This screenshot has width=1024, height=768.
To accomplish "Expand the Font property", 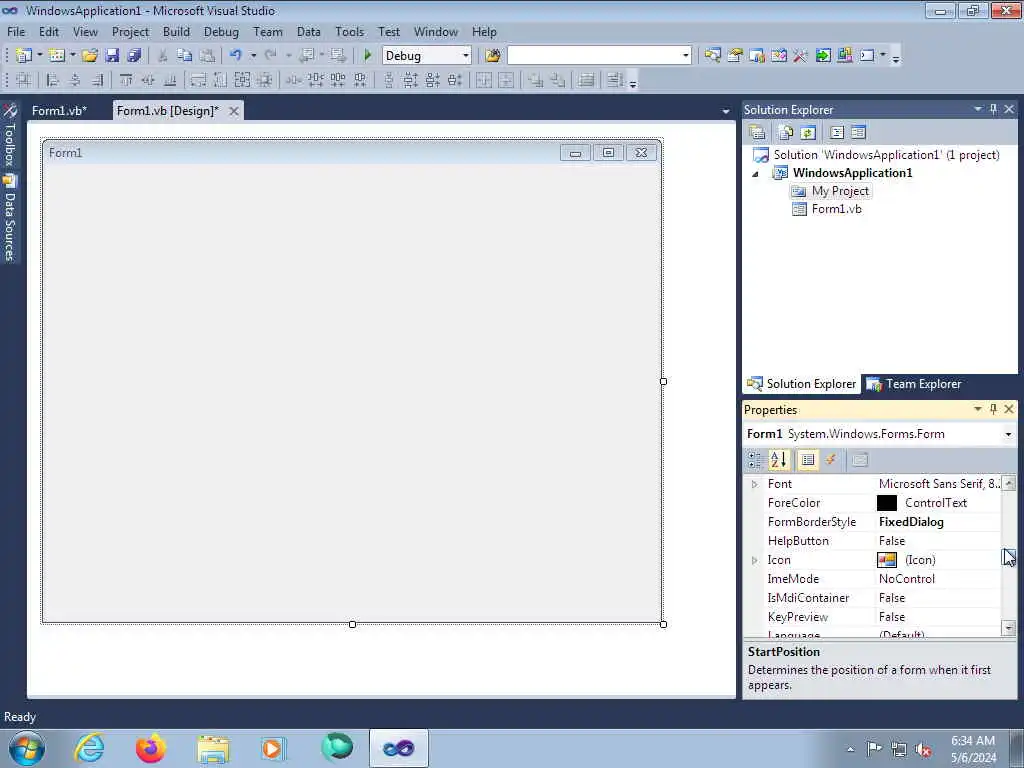I will pyautogui.click(x=754, y=484).
